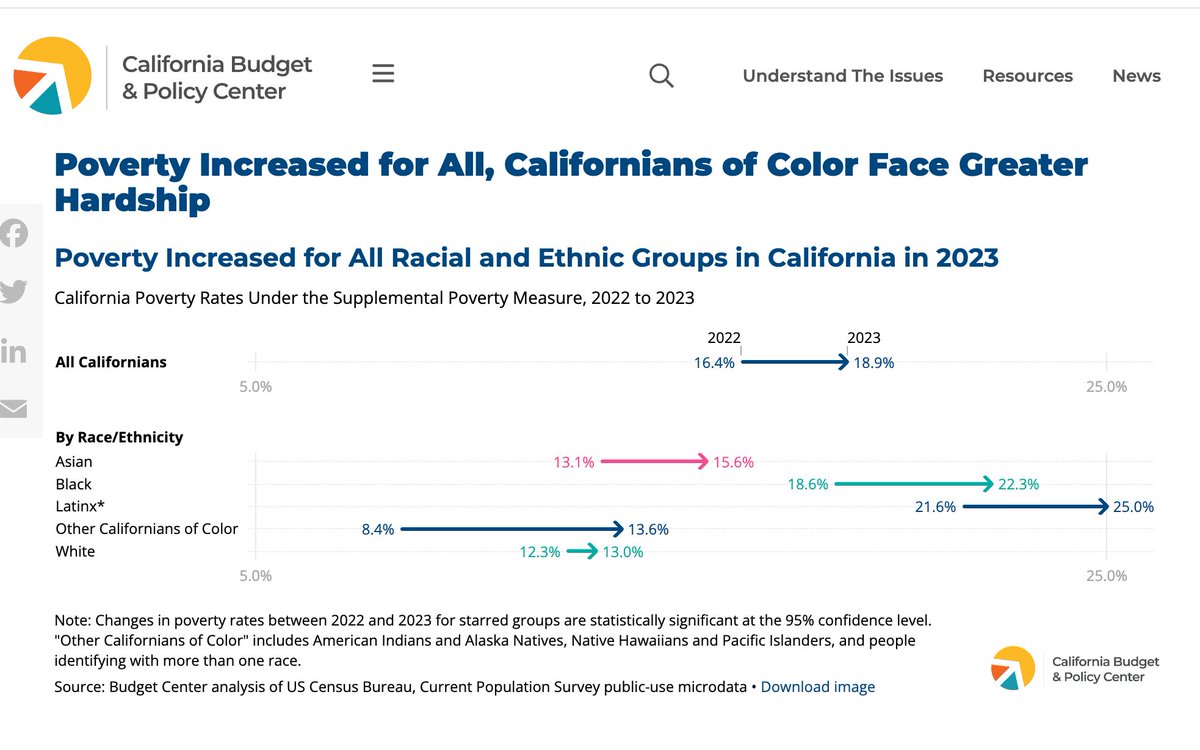Screen dimensions: 1200x750
Task: Share the page via email envelope icon
Action: [14, 409]
